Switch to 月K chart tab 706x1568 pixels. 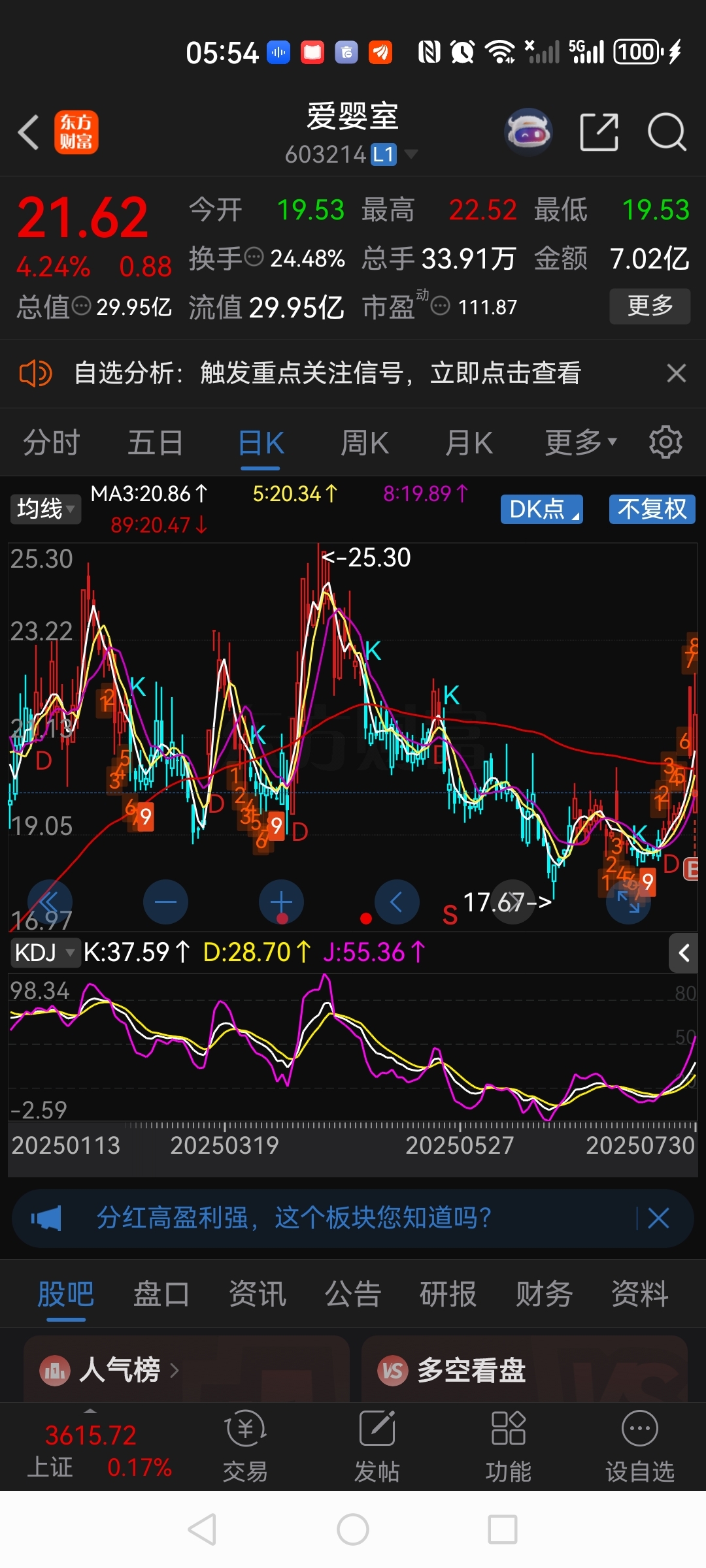click(469, 442)
